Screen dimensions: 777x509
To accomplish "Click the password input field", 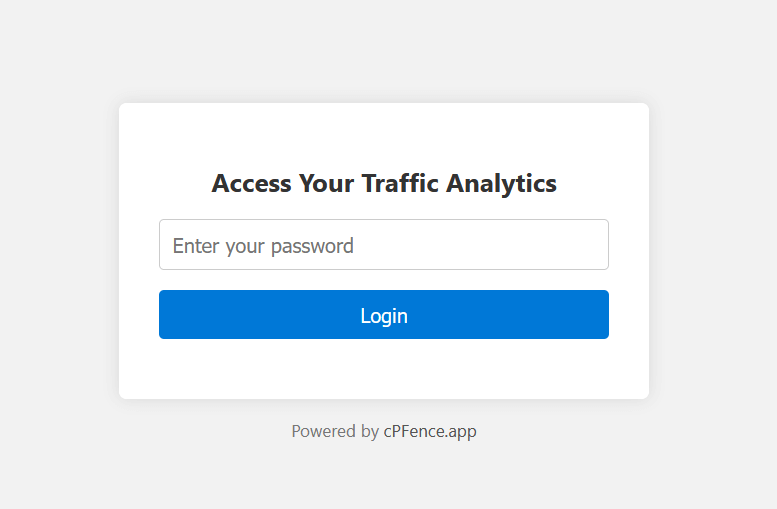I will 383,245.
